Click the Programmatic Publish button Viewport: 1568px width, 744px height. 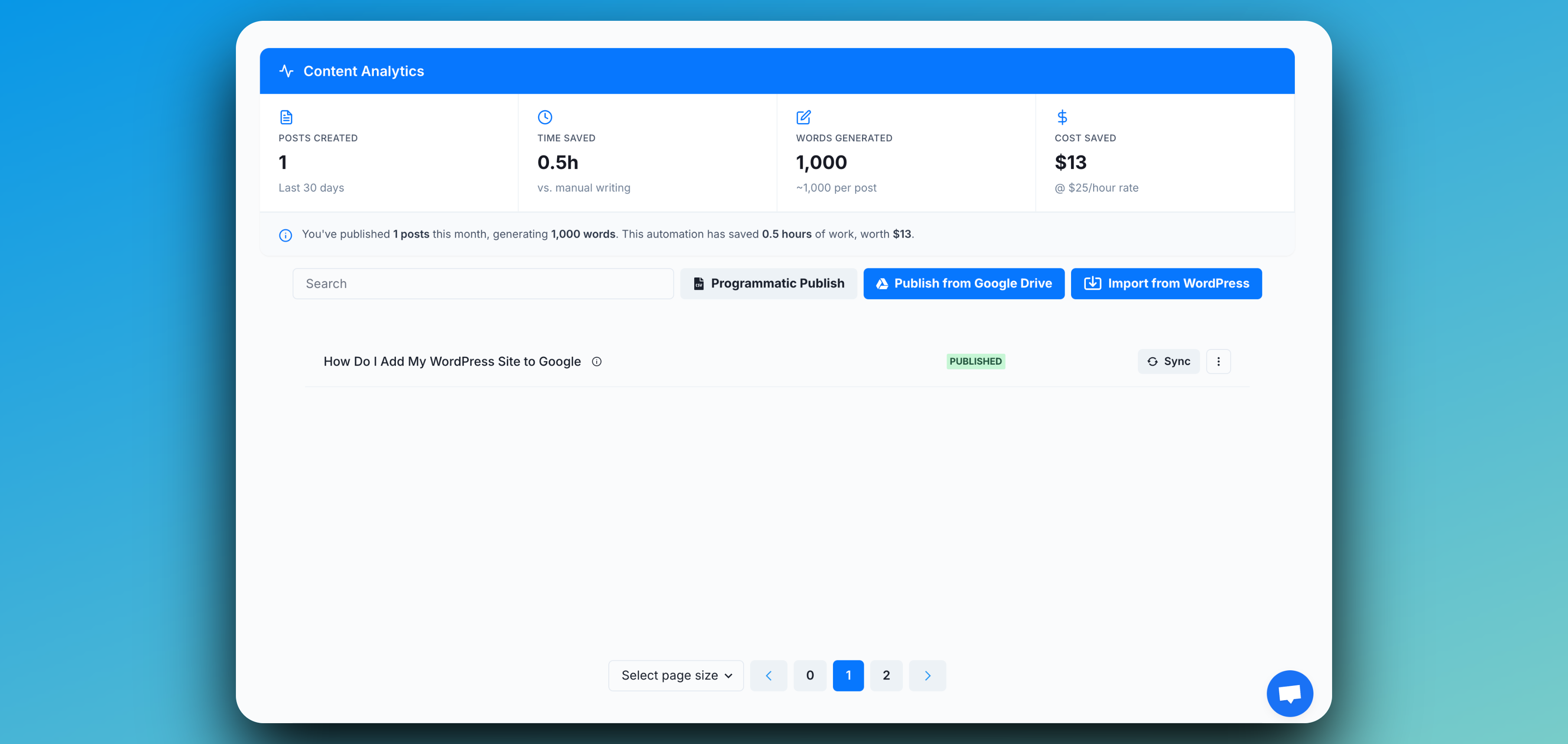768,284
